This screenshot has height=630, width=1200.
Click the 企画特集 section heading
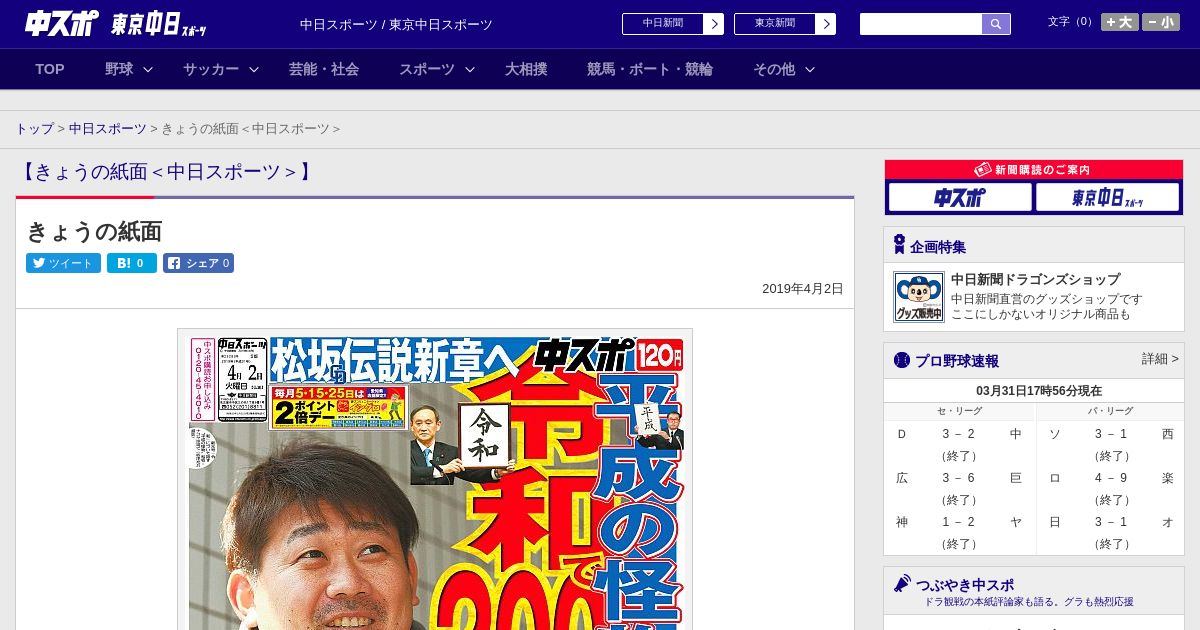coord(938,246)
